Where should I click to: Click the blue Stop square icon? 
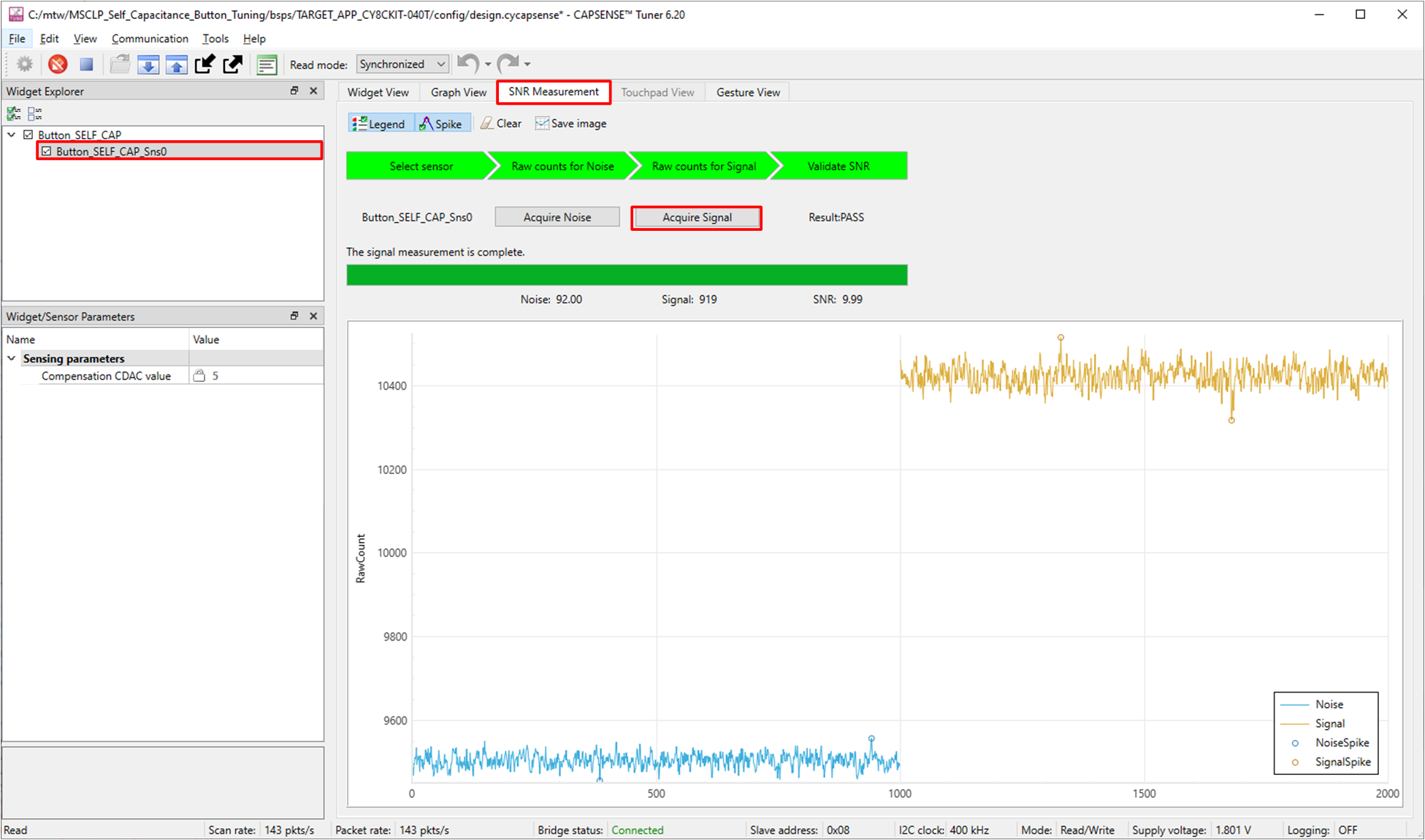(x=86, y=64)
